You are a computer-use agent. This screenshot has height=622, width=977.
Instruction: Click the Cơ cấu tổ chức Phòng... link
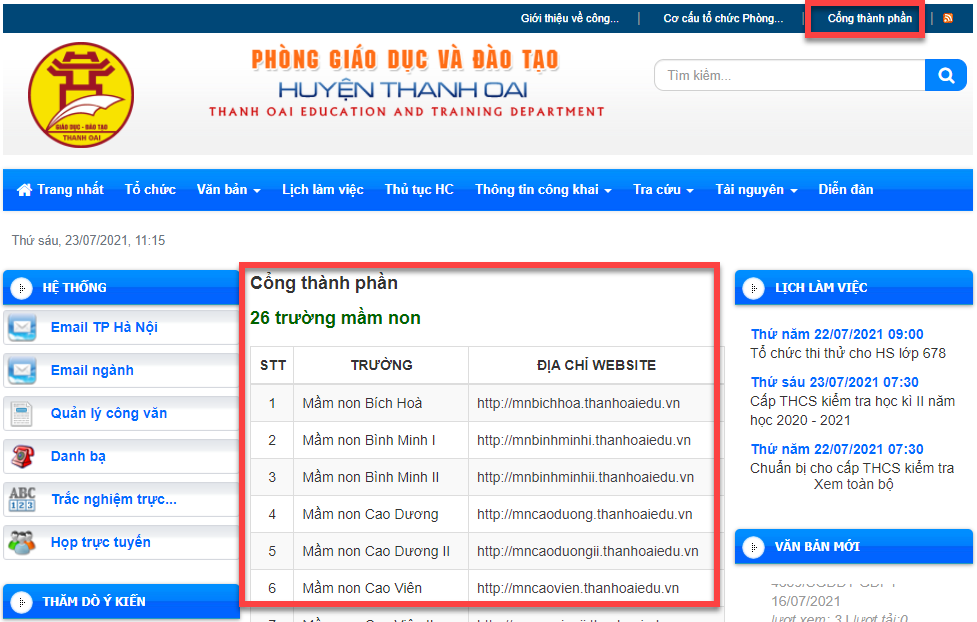(723, 19)
